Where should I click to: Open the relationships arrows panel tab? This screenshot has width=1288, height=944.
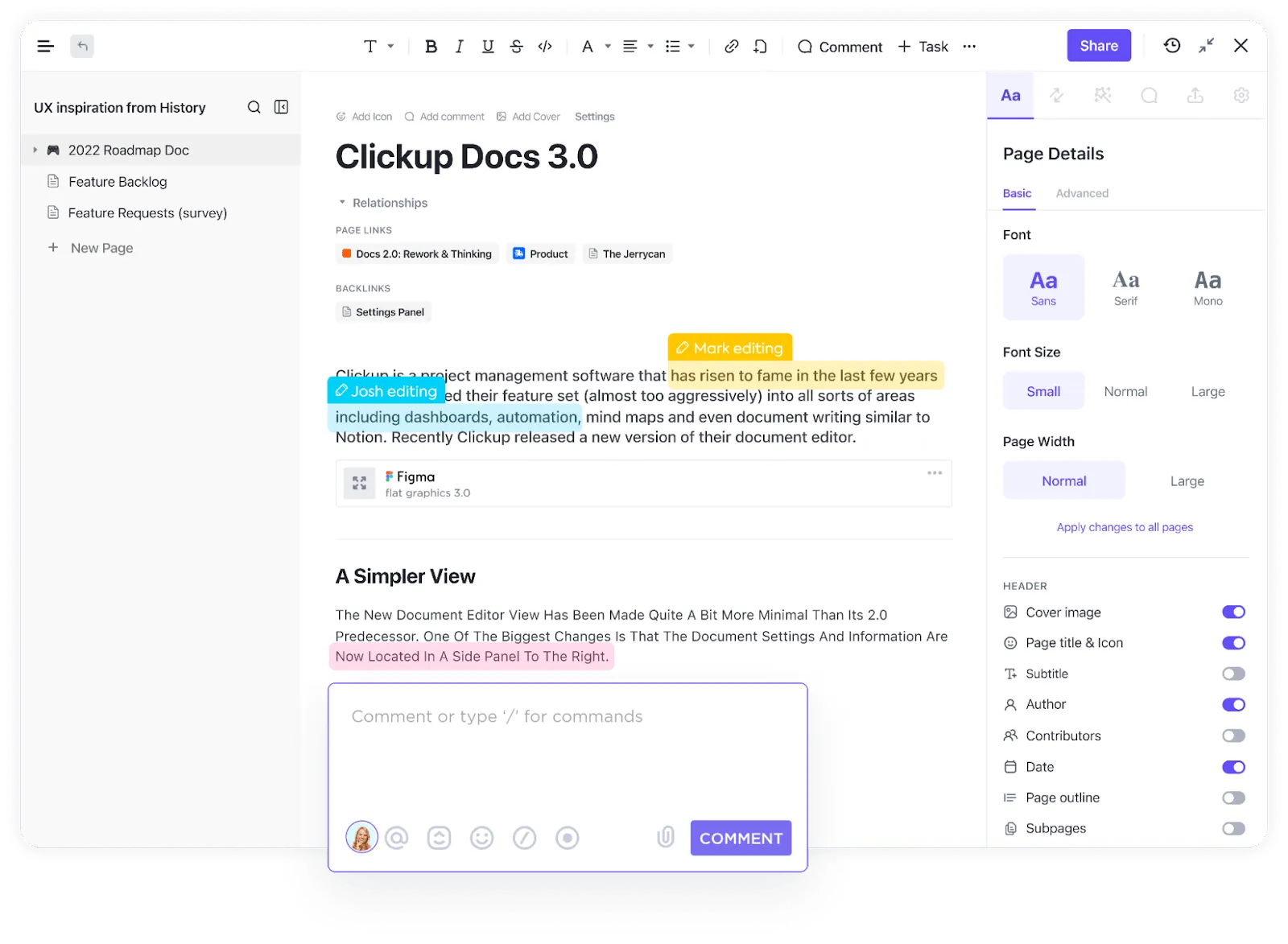pos(1057,95)
